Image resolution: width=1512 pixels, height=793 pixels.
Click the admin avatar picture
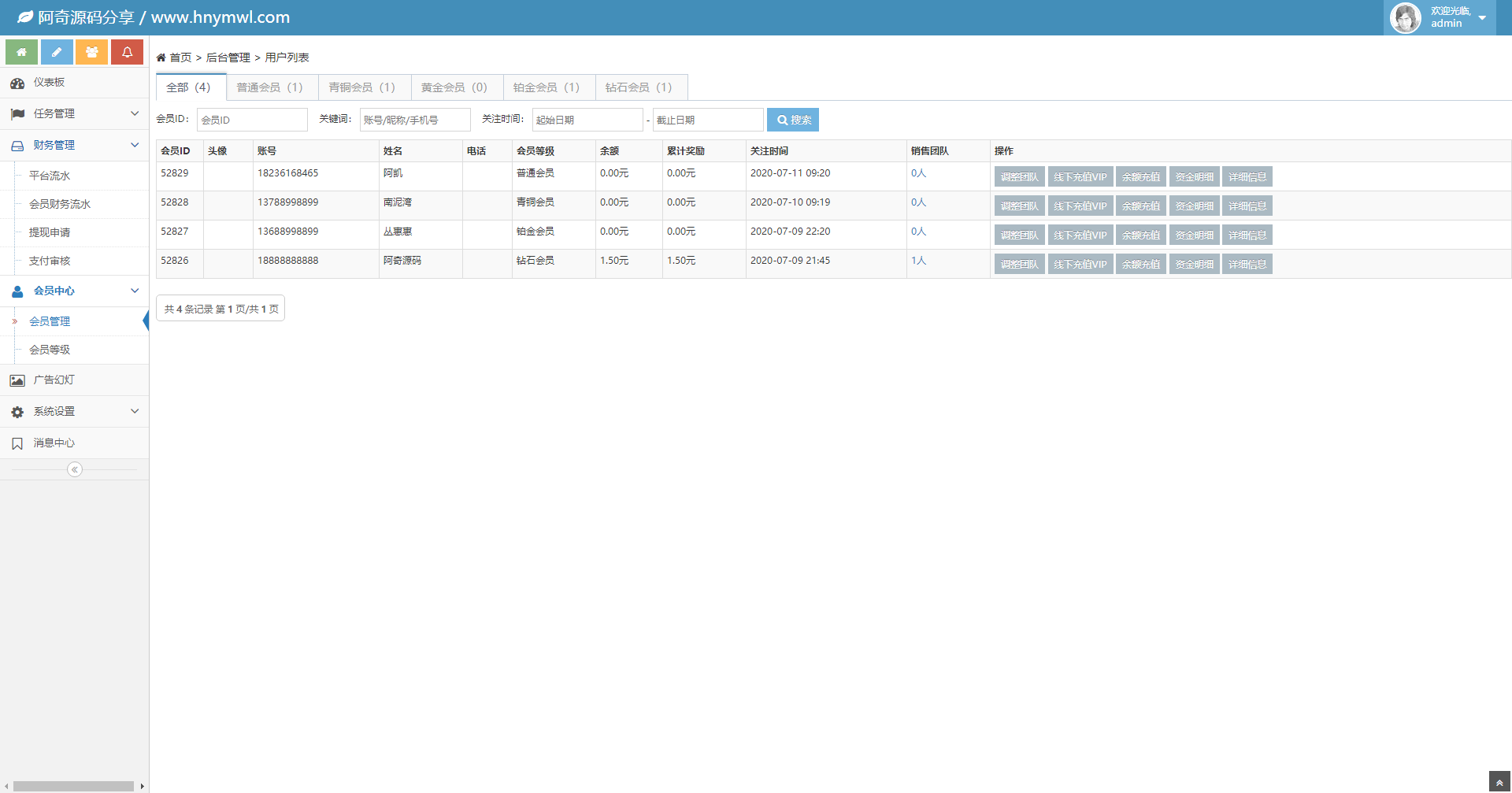click(1405, 17)
